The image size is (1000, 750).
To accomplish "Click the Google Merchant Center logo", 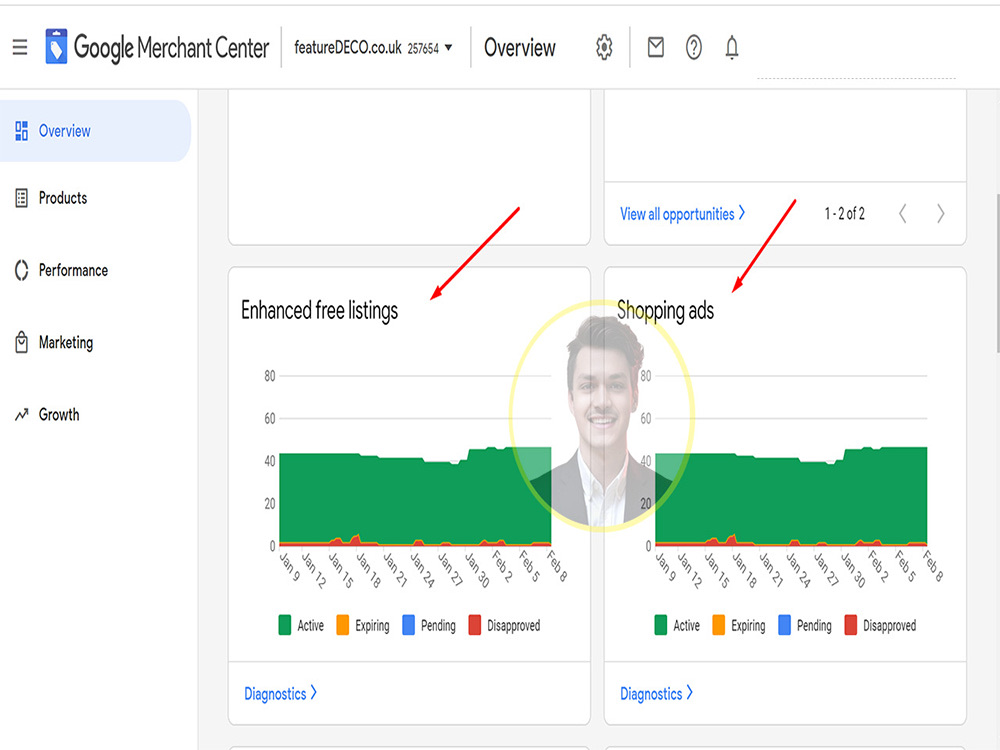I will (157, 47).
